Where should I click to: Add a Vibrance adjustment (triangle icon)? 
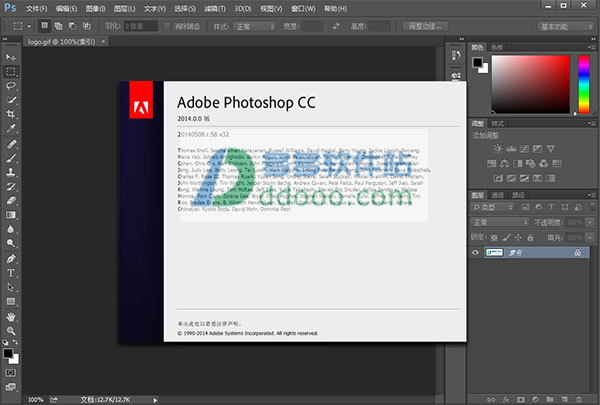click(x=551, y=149)
